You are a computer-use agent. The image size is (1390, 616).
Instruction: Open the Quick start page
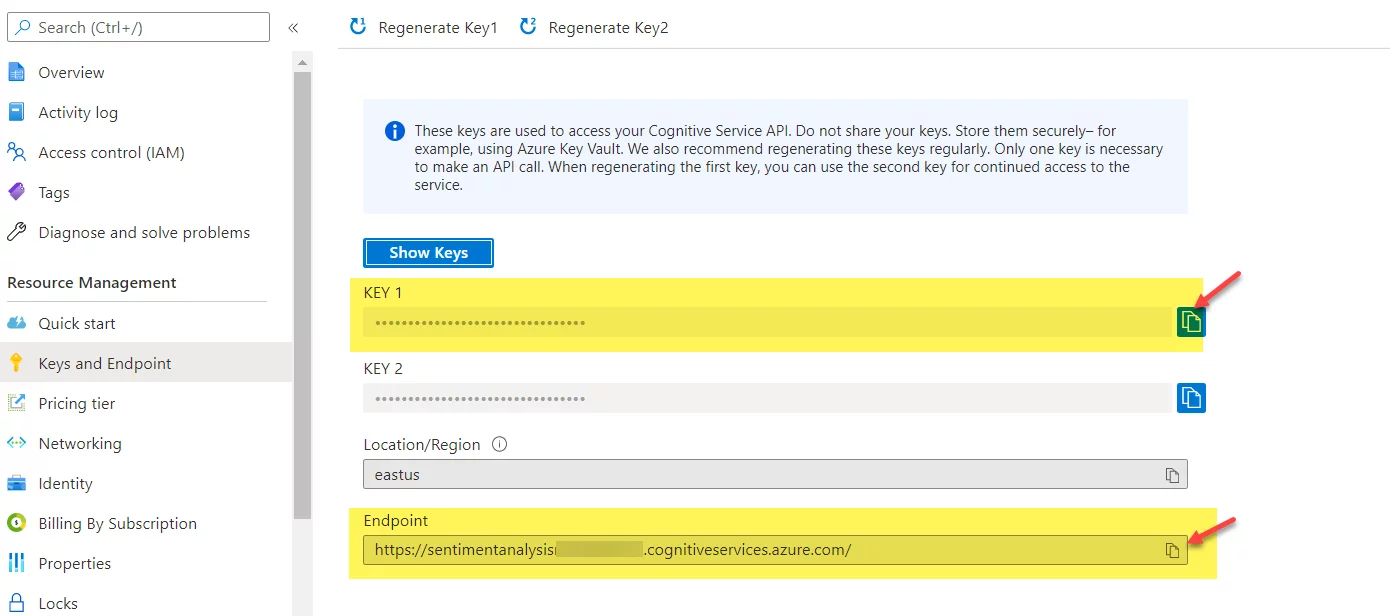77,323
